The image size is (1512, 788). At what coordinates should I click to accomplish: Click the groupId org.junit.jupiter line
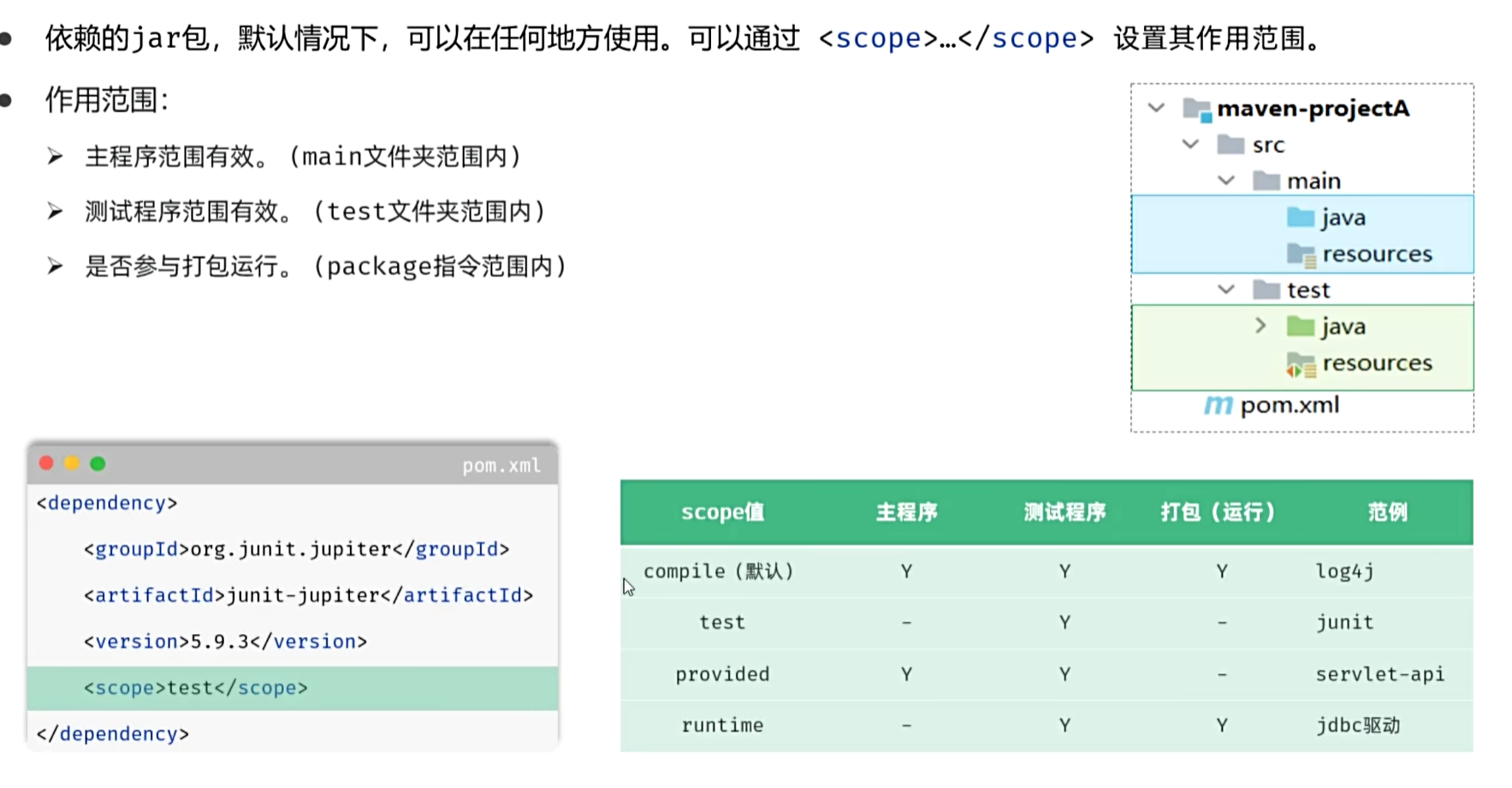297,549
